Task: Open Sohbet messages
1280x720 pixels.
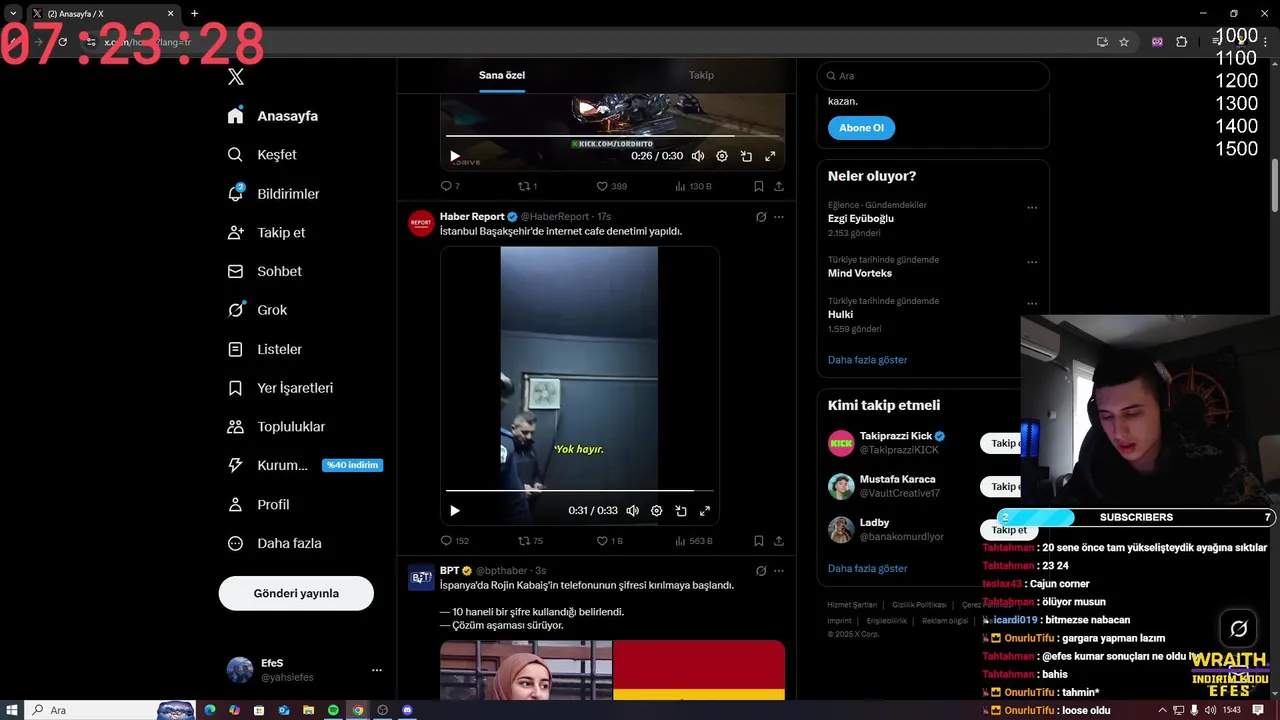Action: coord(264,272)
